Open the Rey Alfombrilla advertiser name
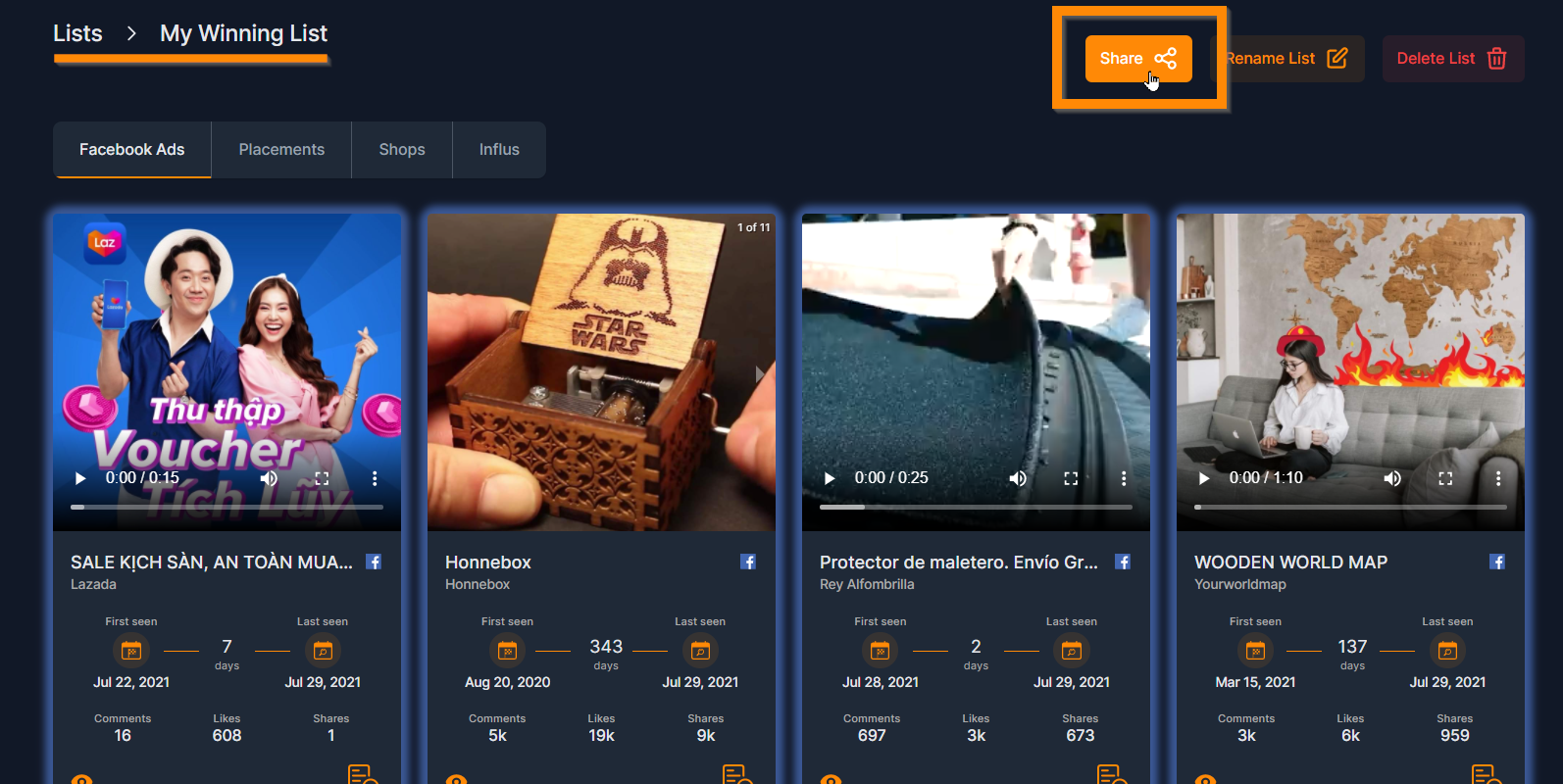1563x784 pixels. click(867, 584)
